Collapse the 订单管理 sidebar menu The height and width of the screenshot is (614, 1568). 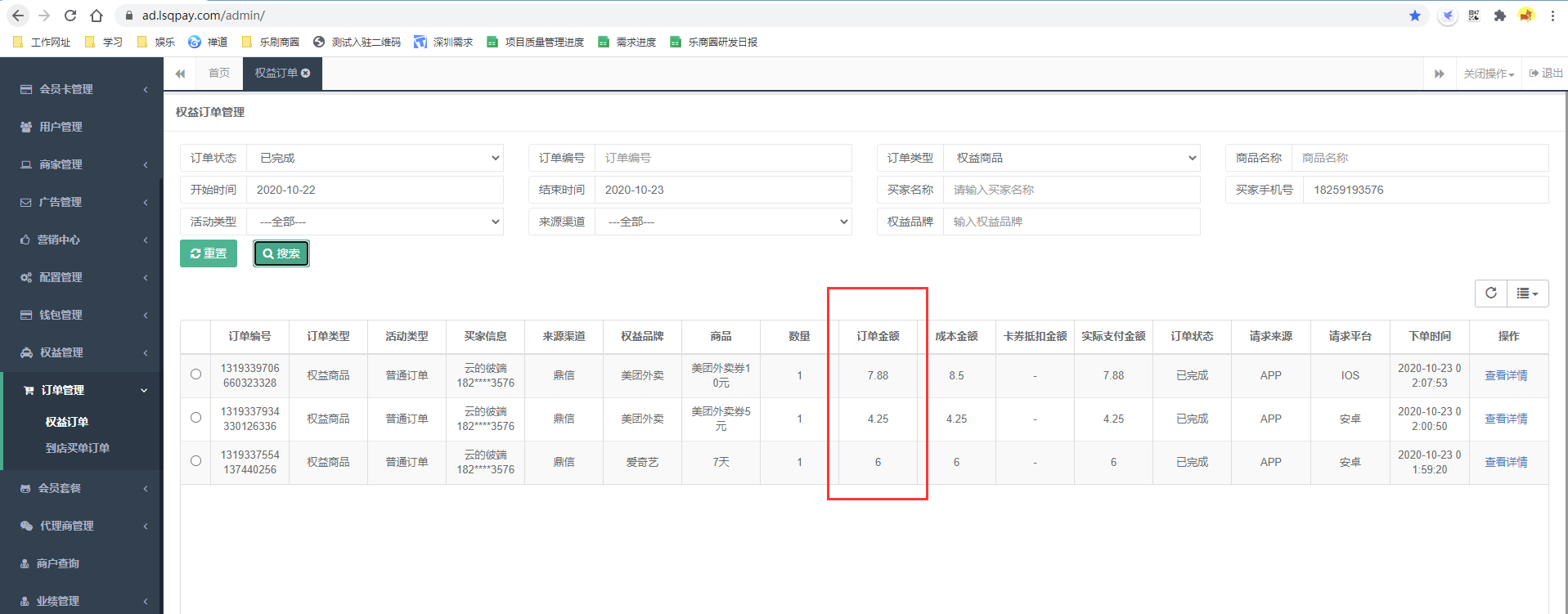point(82,390)
